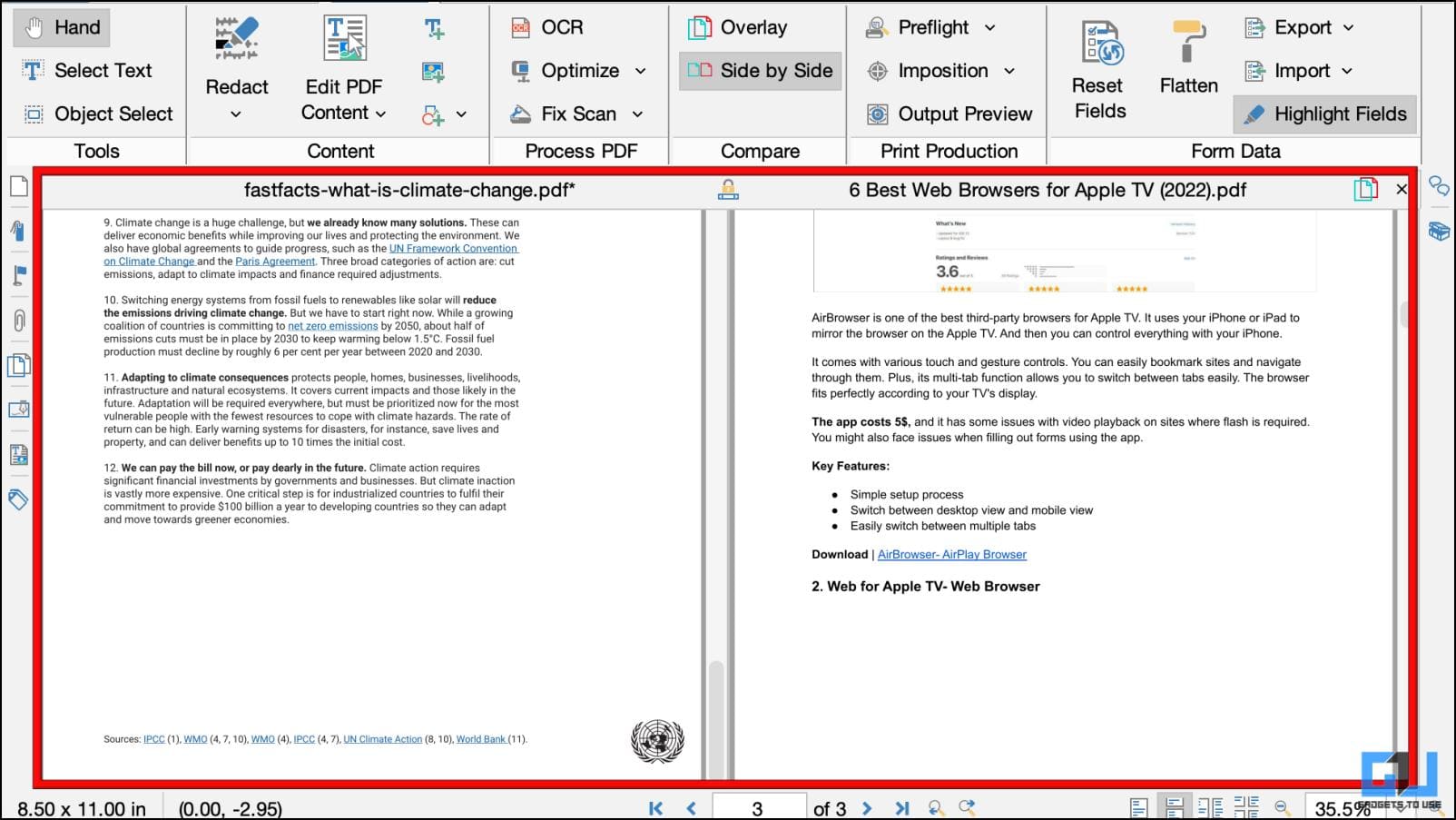Activate the Select Text tool
The height and width of the screenshot is (820, 1456).
(87, 70)
